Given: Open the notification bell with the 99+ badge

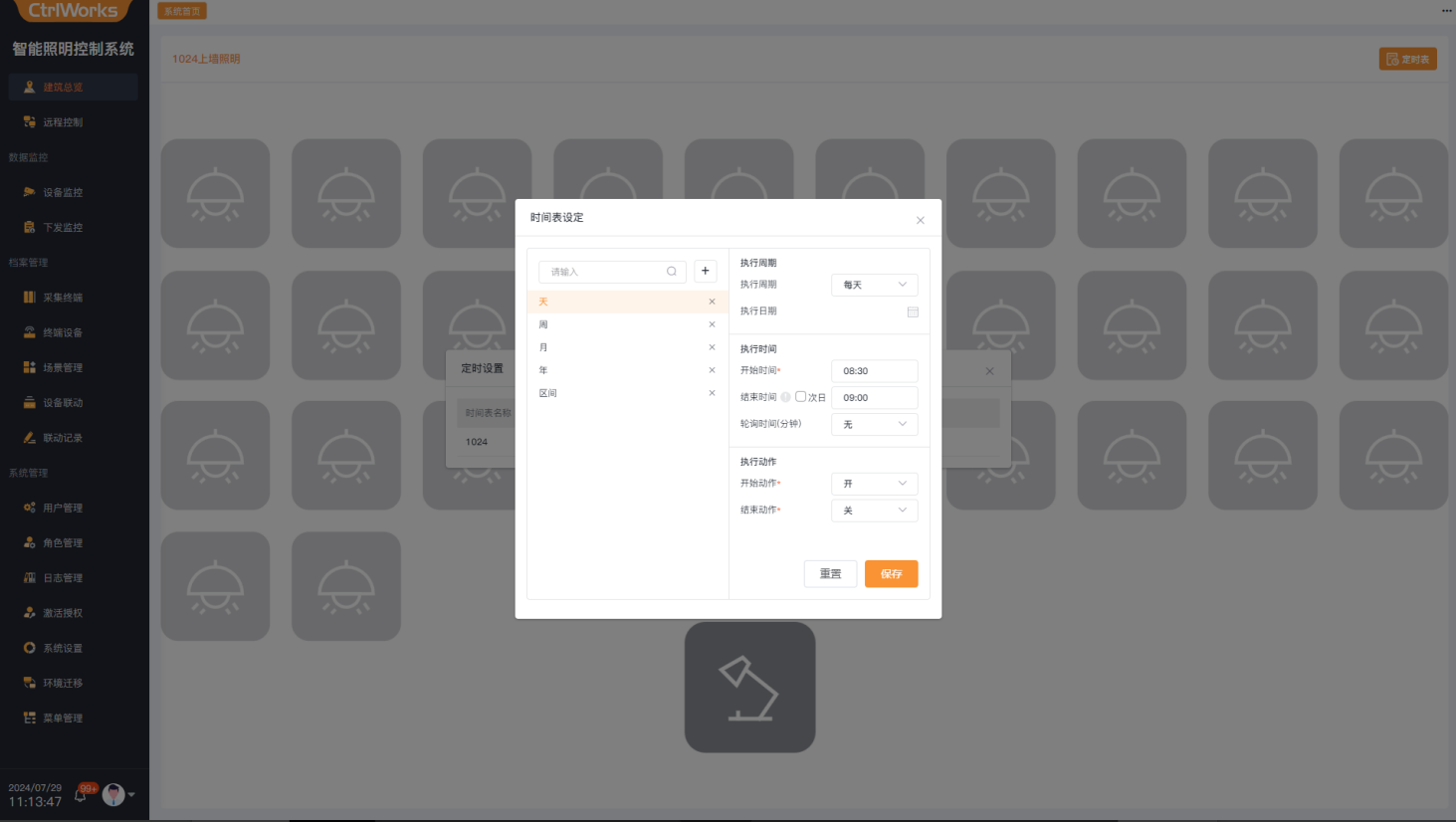Looking at the screenshot, I should point(81,794).
